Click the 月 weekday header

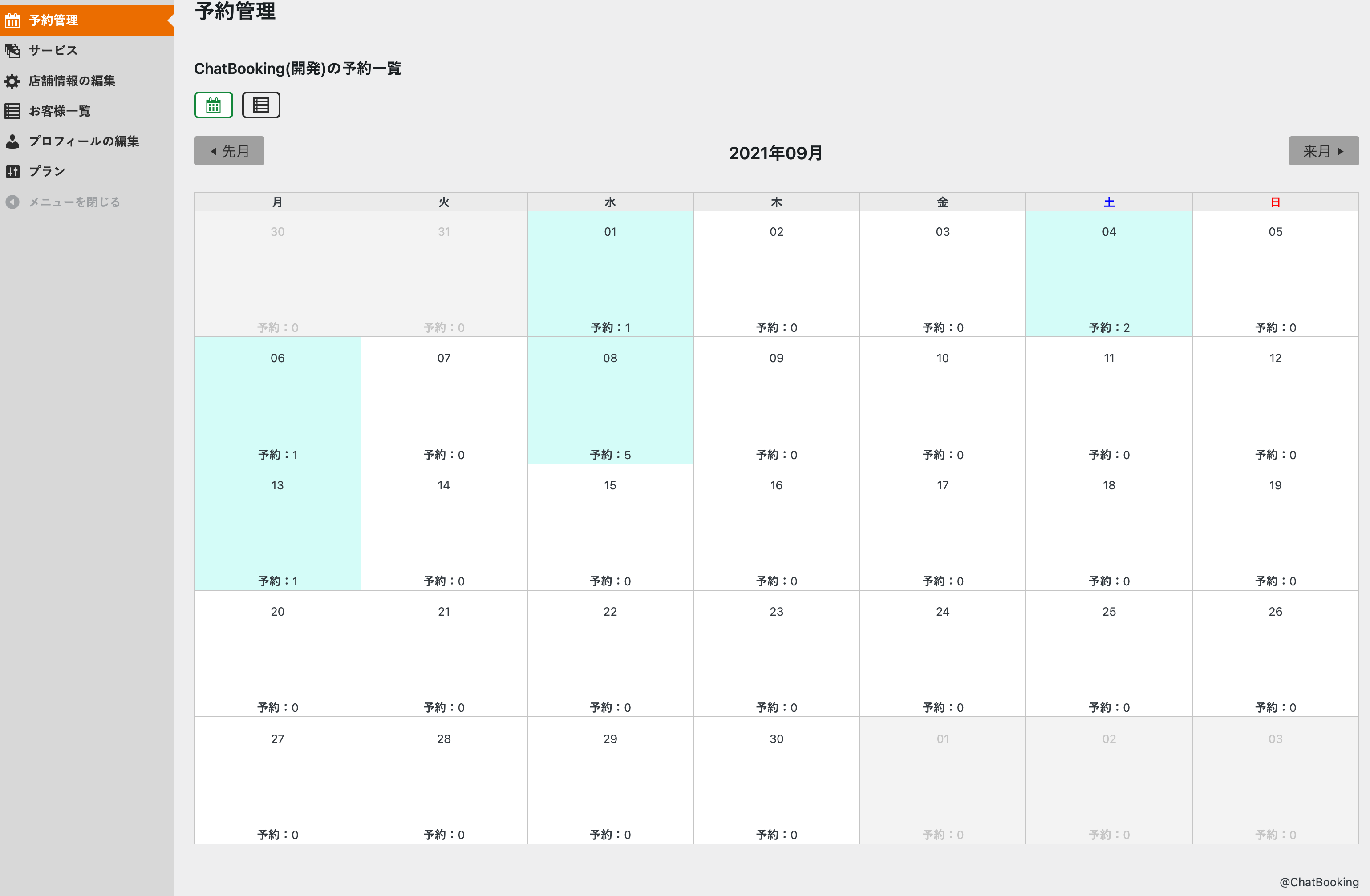277,202
